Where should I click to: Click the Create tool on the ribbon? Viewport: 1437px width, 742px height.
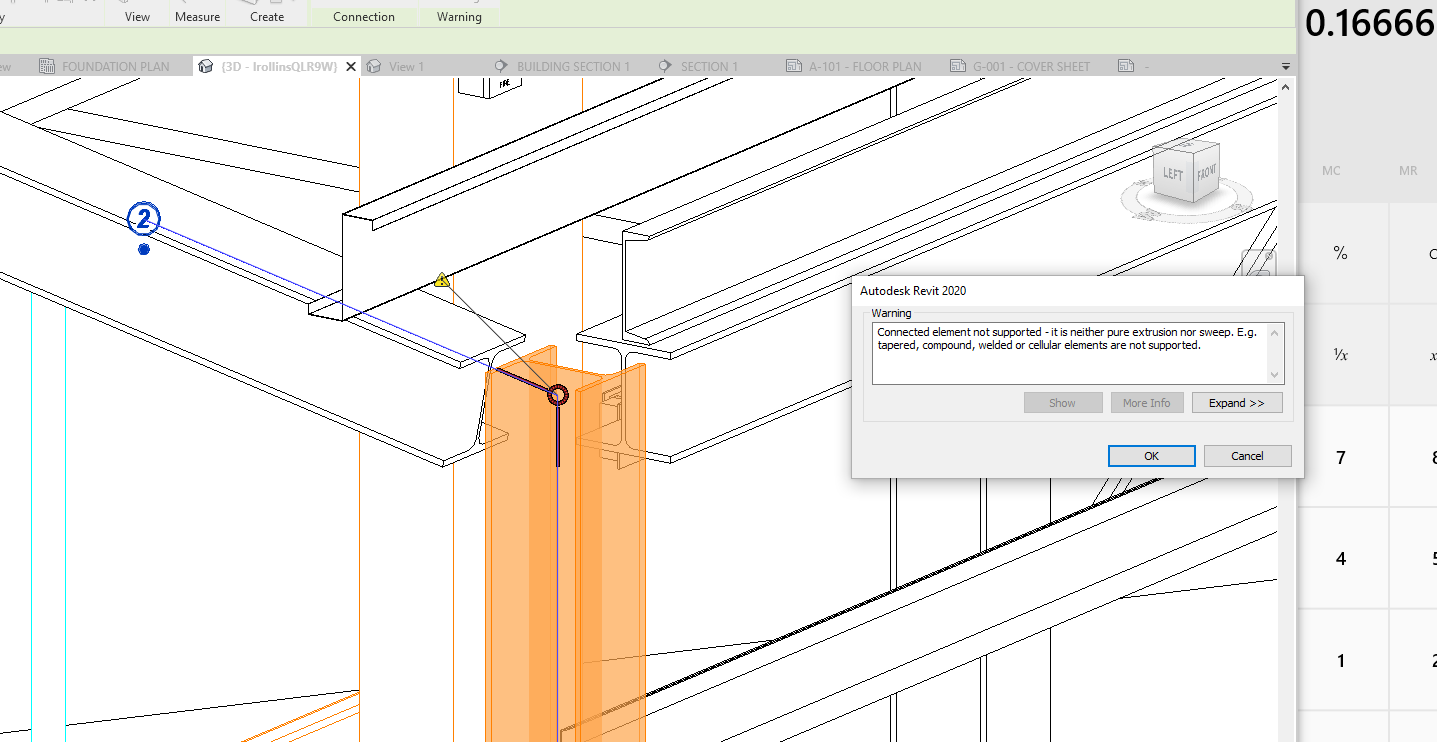[266, 16]
